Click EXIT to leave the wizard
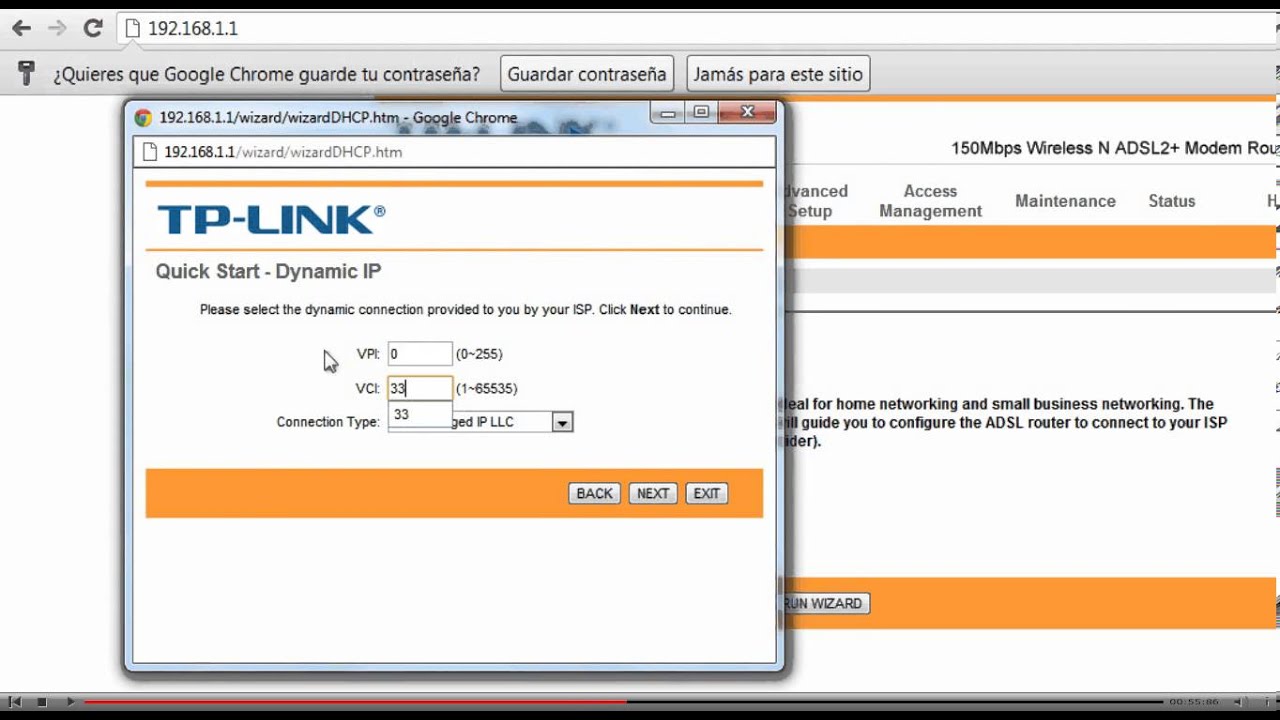 (707, 493)
